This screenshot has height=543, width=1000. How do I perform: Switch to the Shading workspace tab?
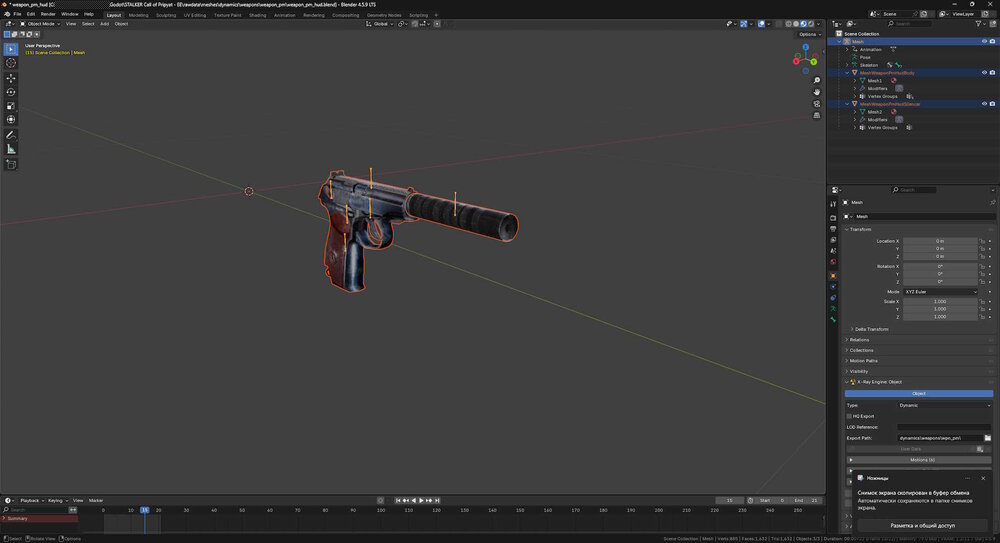pos(258,15)
